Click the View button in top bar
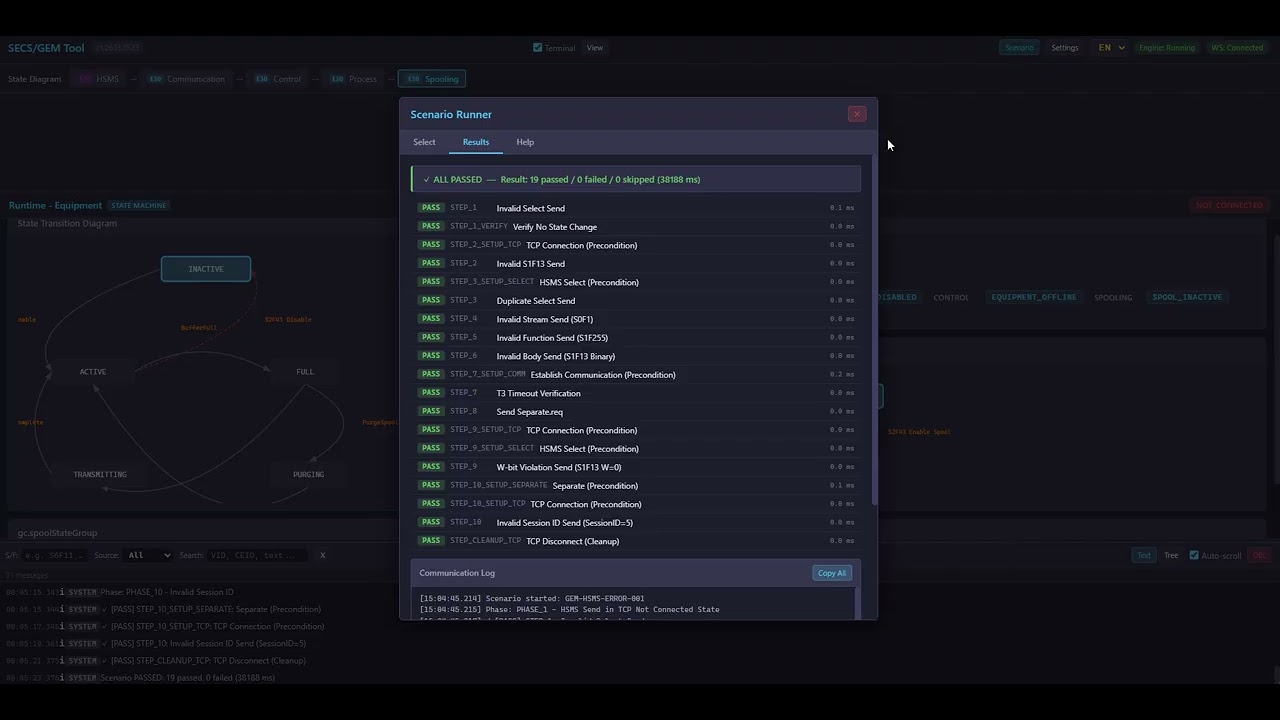 click(x=595, y=48)
